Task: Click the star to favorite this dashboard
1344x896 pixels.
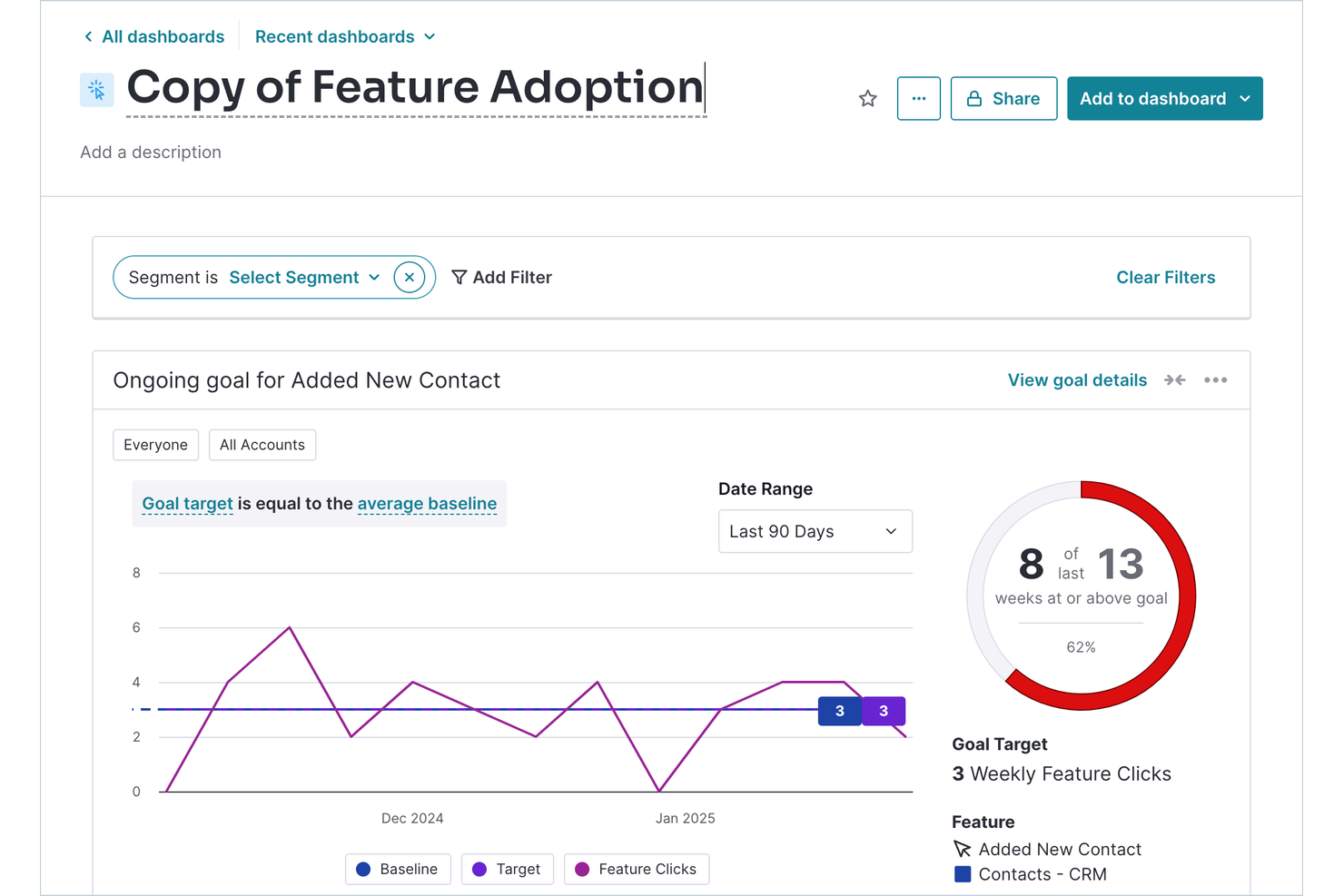Action: [x=867, y=98]
